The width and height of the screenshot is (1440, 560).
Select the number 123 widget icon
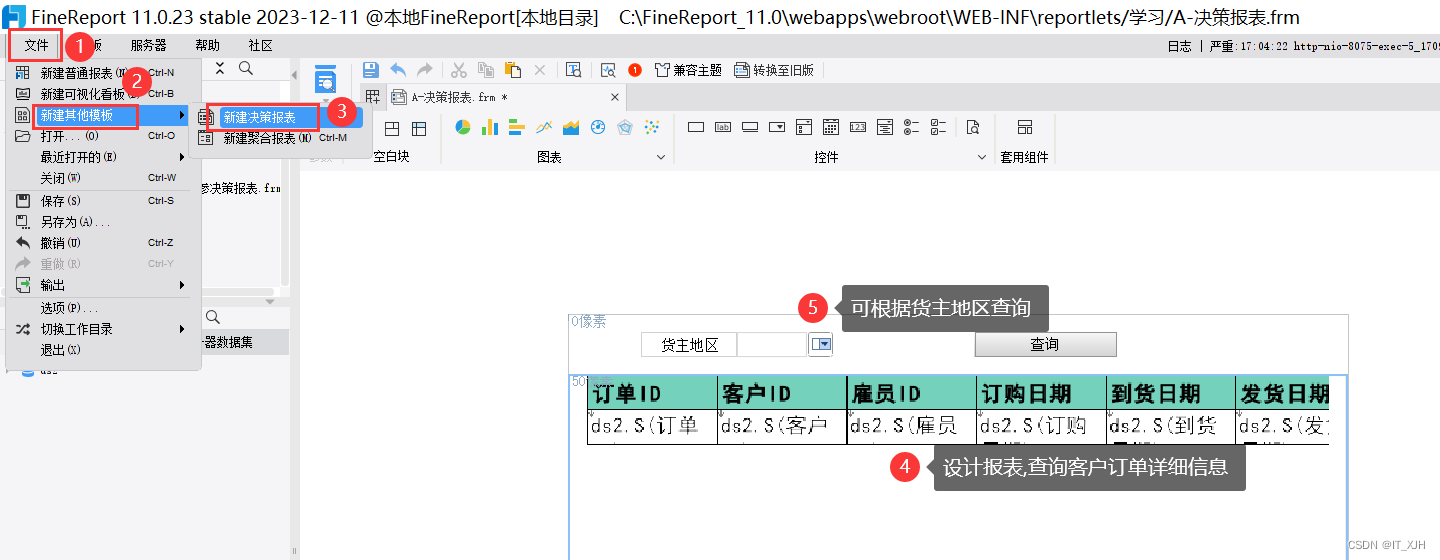pos(858,127)
